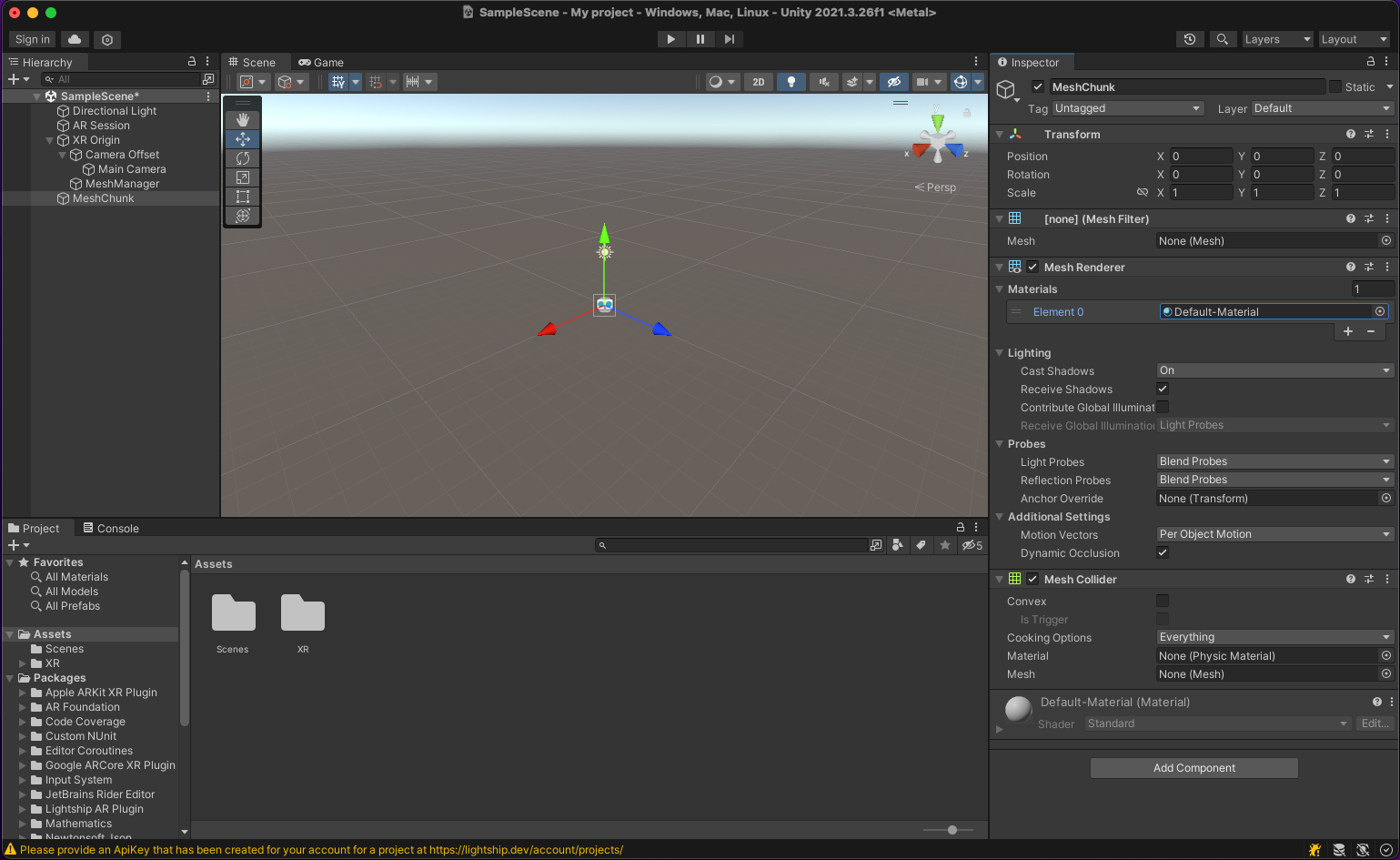Expand AR Foundation package folder
Image resolution: width=1400 pixels, height=860 pixels.
(23, 707)
